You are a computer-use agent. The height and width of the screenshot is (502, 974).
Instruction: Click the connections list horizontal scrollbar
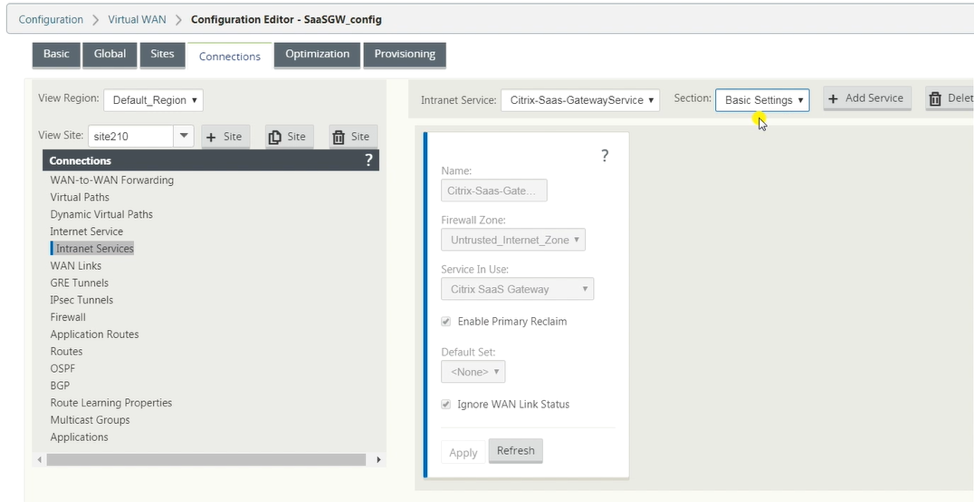[206, 460]
